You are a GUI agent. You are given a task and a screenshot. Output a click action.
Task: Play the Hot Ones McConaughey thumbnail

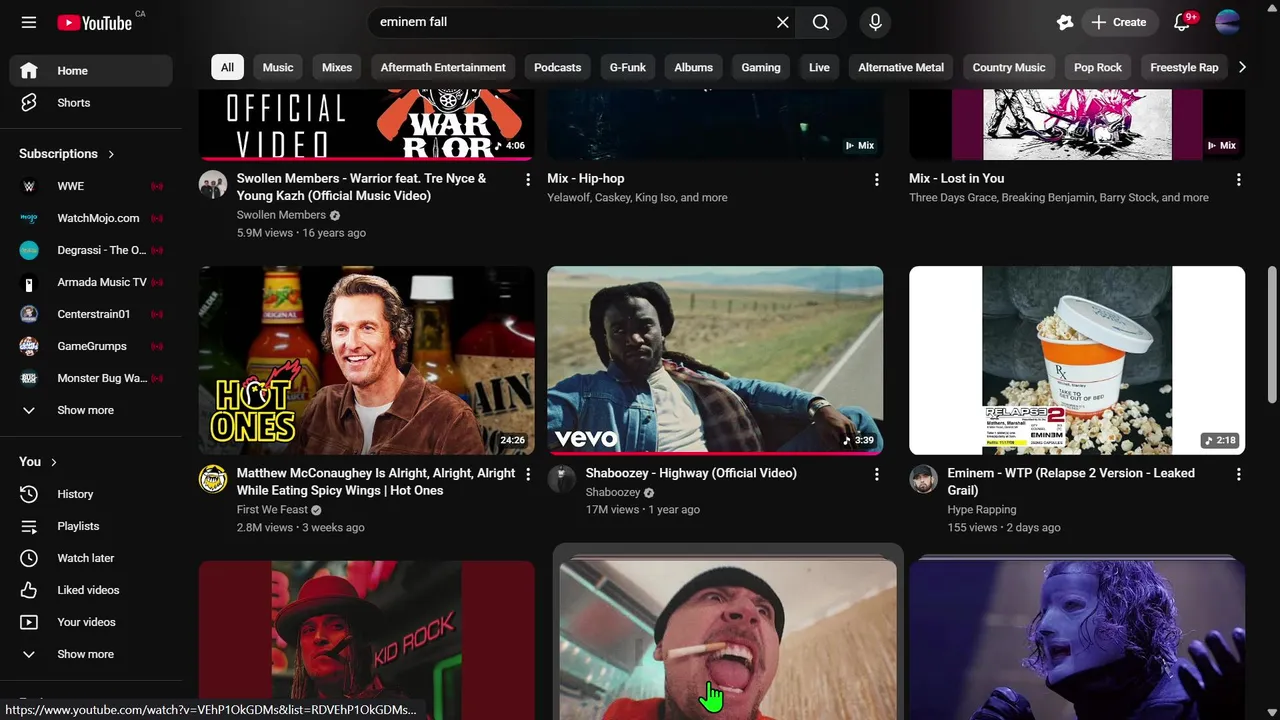pyautogui.click(x=366, y=360)
